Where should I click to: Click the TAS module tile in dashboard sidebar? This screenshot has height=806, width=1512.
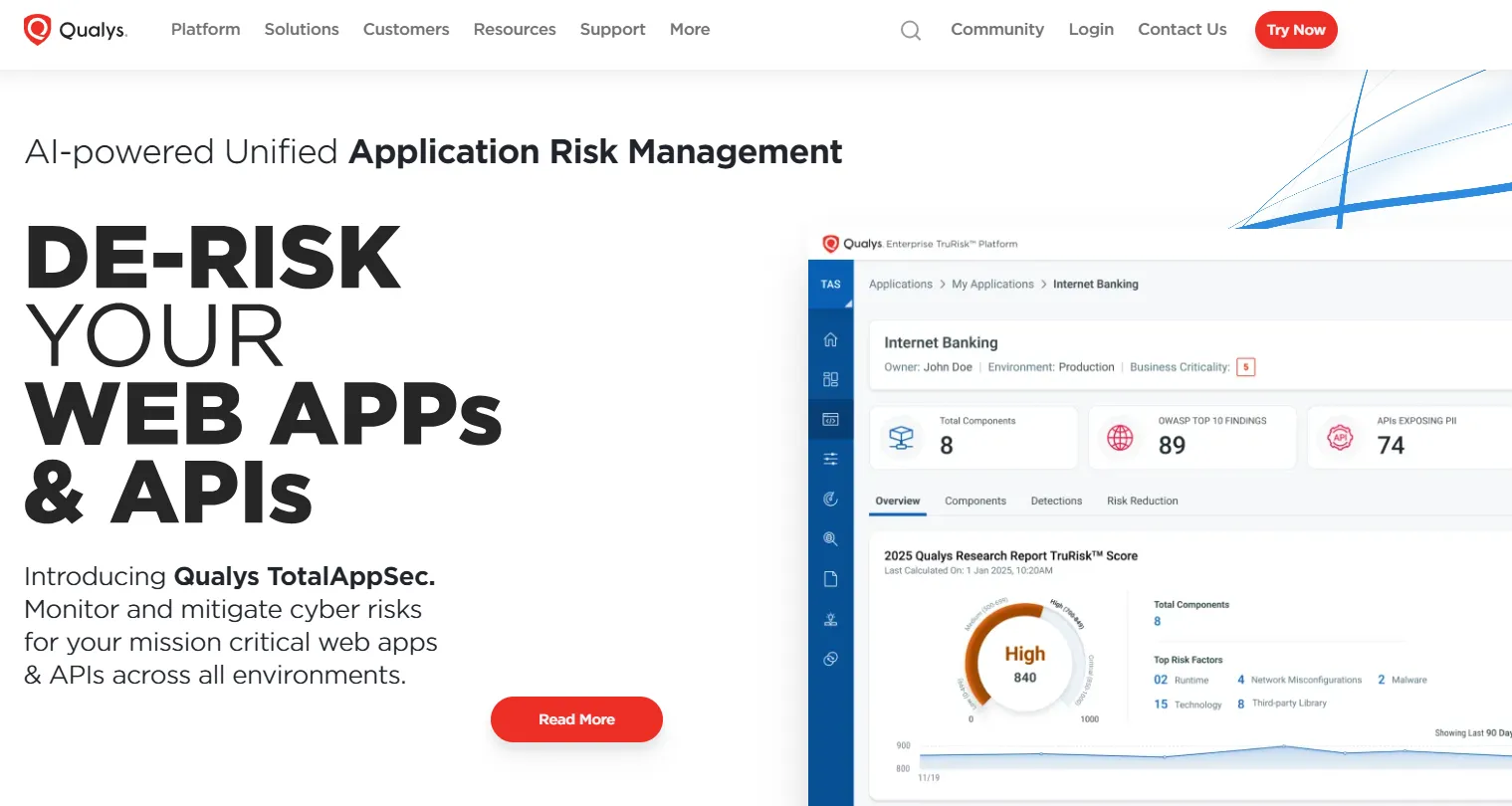(831, 285)
